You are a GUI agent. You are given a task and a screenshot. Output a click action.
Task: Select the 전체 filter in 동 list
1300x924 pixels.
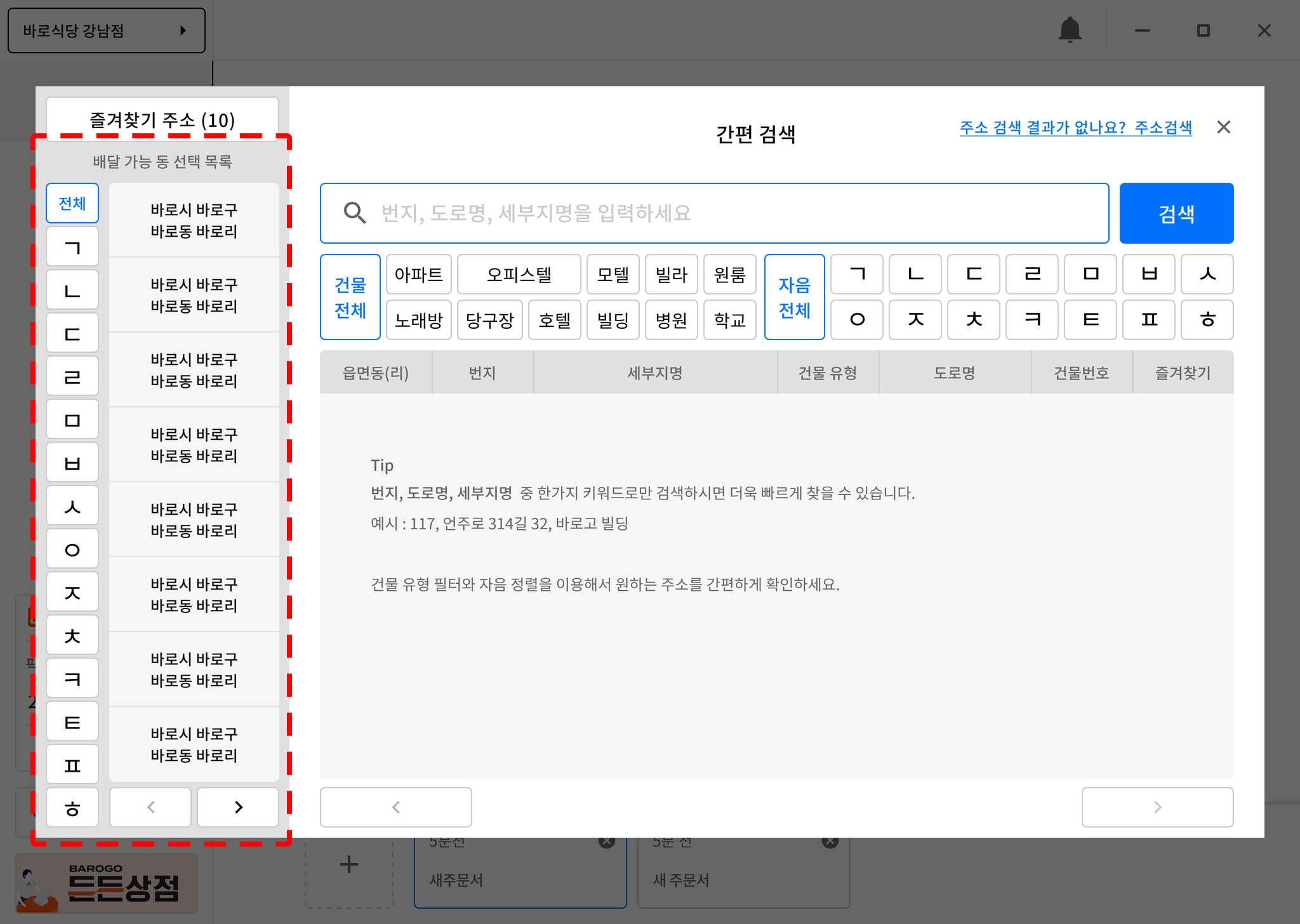(72, 204)
